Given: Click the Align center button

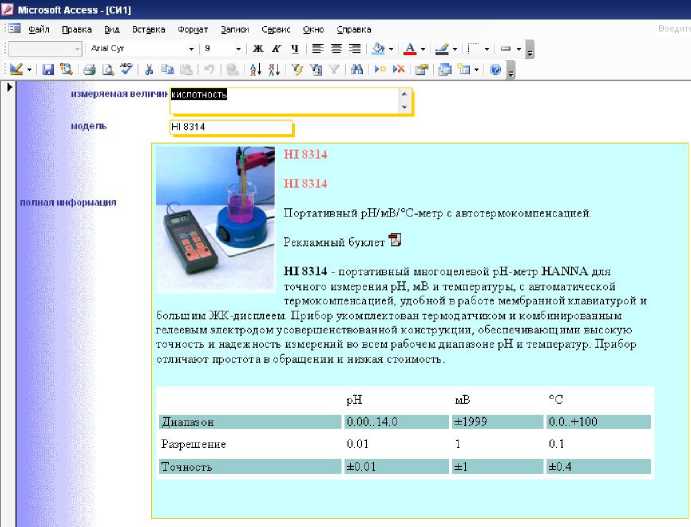Looking at the screenshot, I should [335, 48].
